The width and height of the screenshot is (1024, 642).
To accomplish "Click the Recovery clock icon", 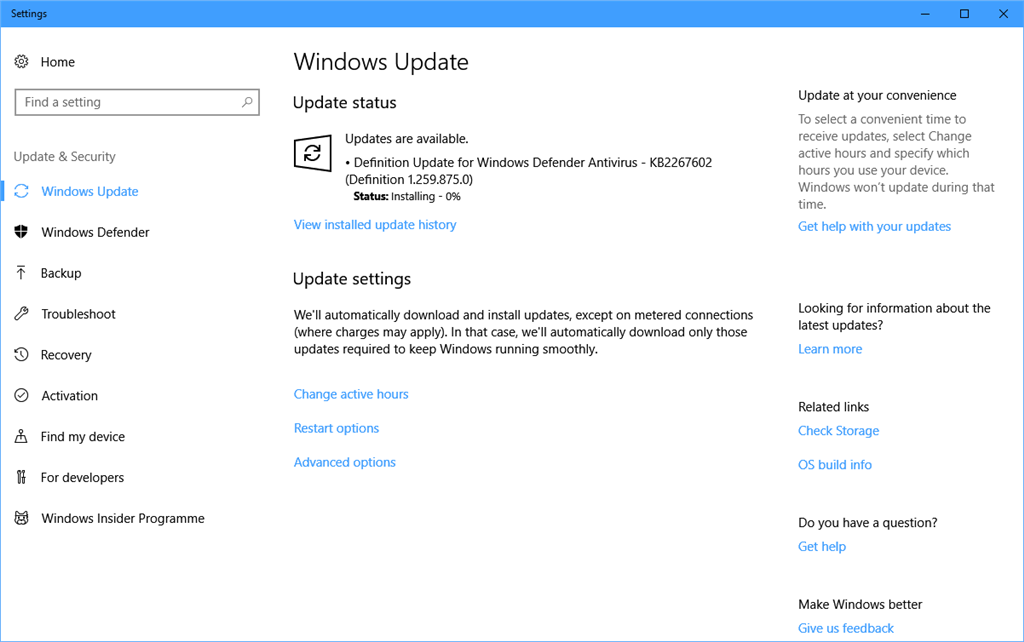I will tap(22, 355).
